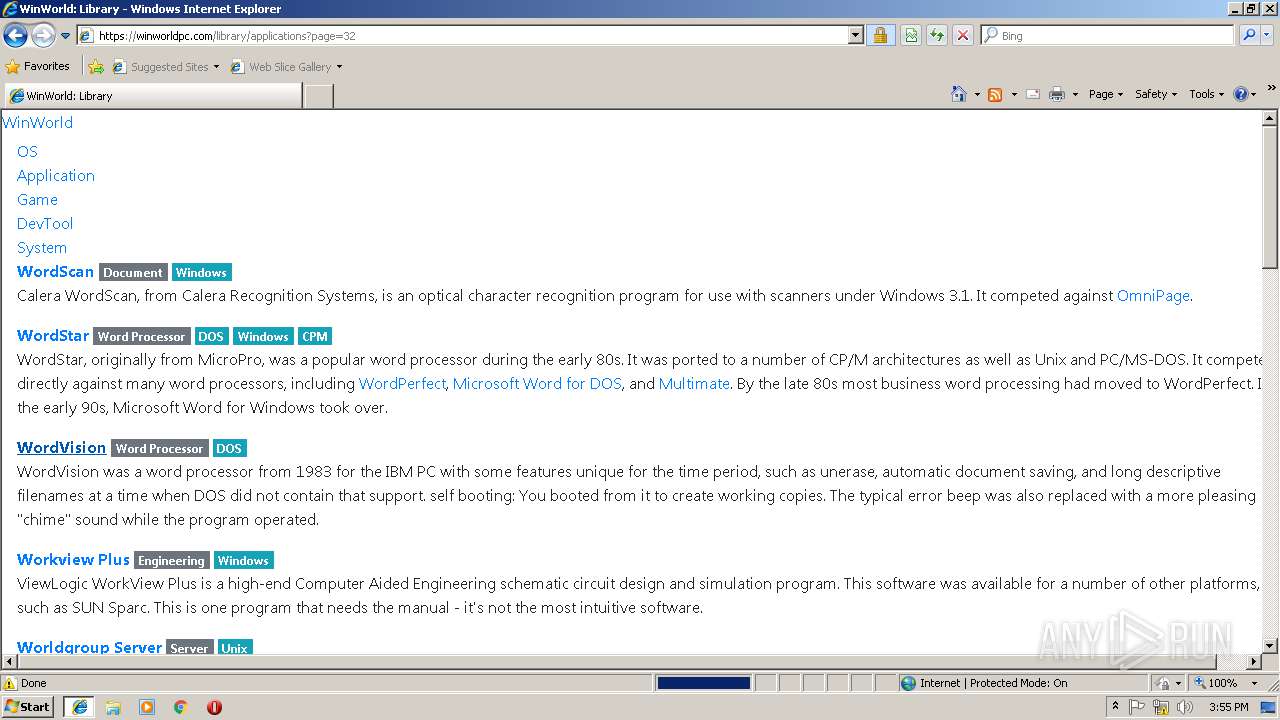Refresh the page with the green arrows
The height and width of the screenshot is (720, 1280).
[x=937, y=36]
